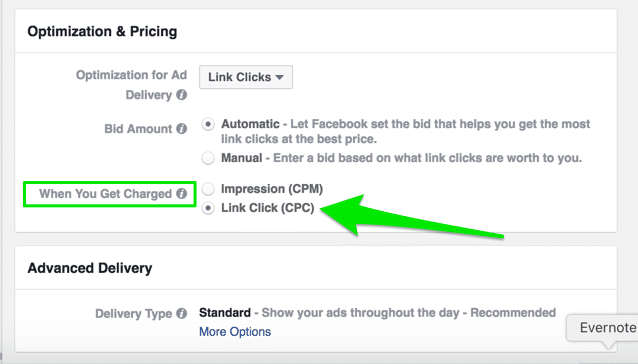Click the Optimization & Pricing section header
This screenshot has height=364, width=638.
coord(102,31)
